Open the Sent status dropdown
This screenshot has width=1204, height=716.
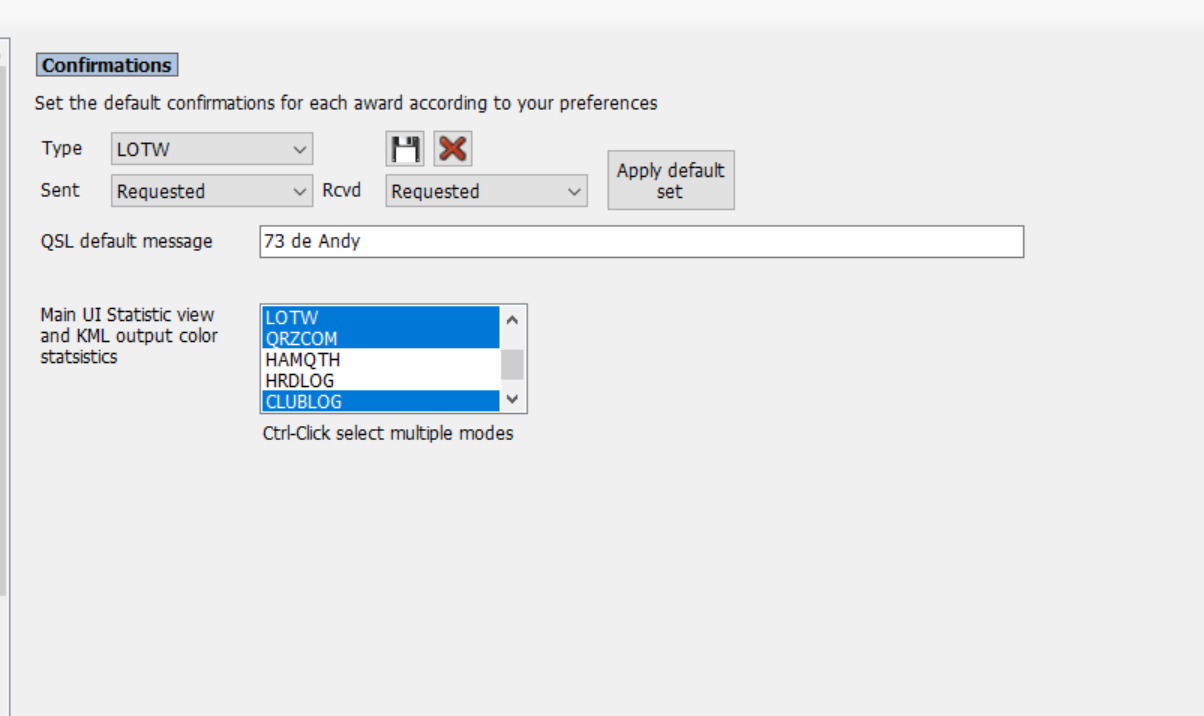click(x=212, y=191)
